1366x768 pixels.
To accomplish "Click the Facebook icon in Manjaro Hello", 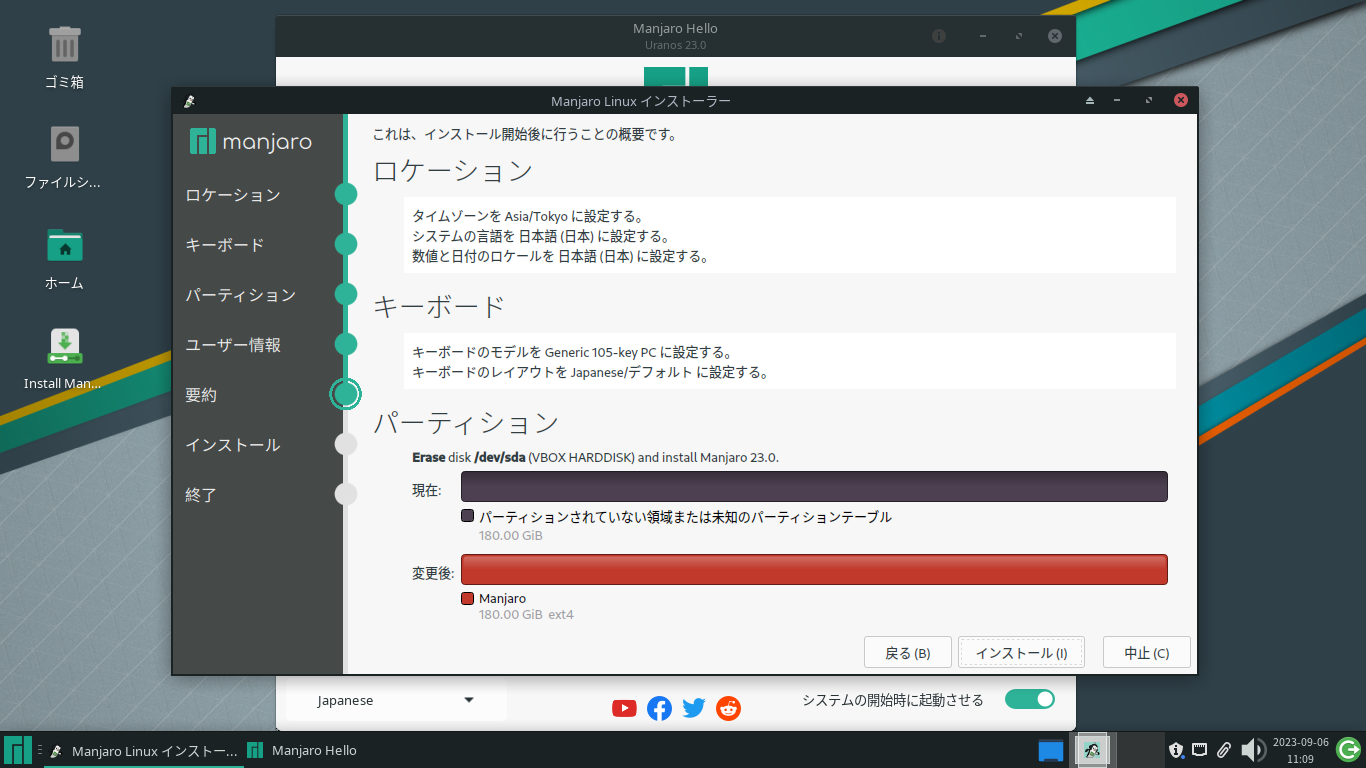I will coord(659,708).
